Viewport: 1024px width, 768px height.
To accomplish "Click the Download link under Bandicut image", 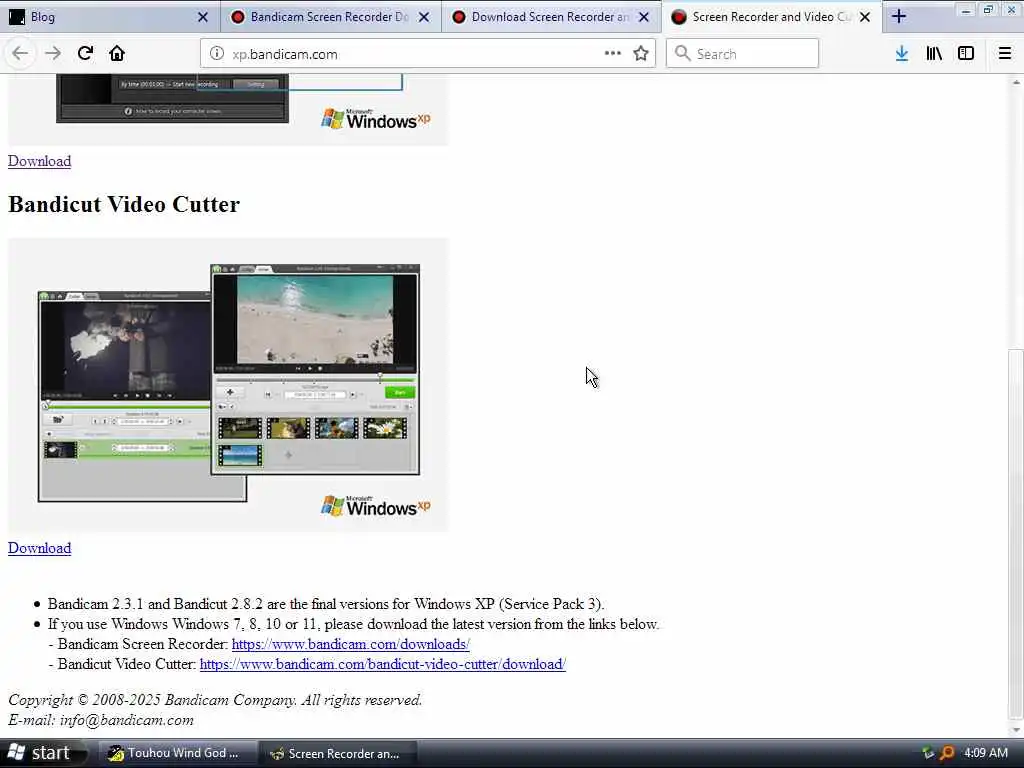I will point(40,549).
